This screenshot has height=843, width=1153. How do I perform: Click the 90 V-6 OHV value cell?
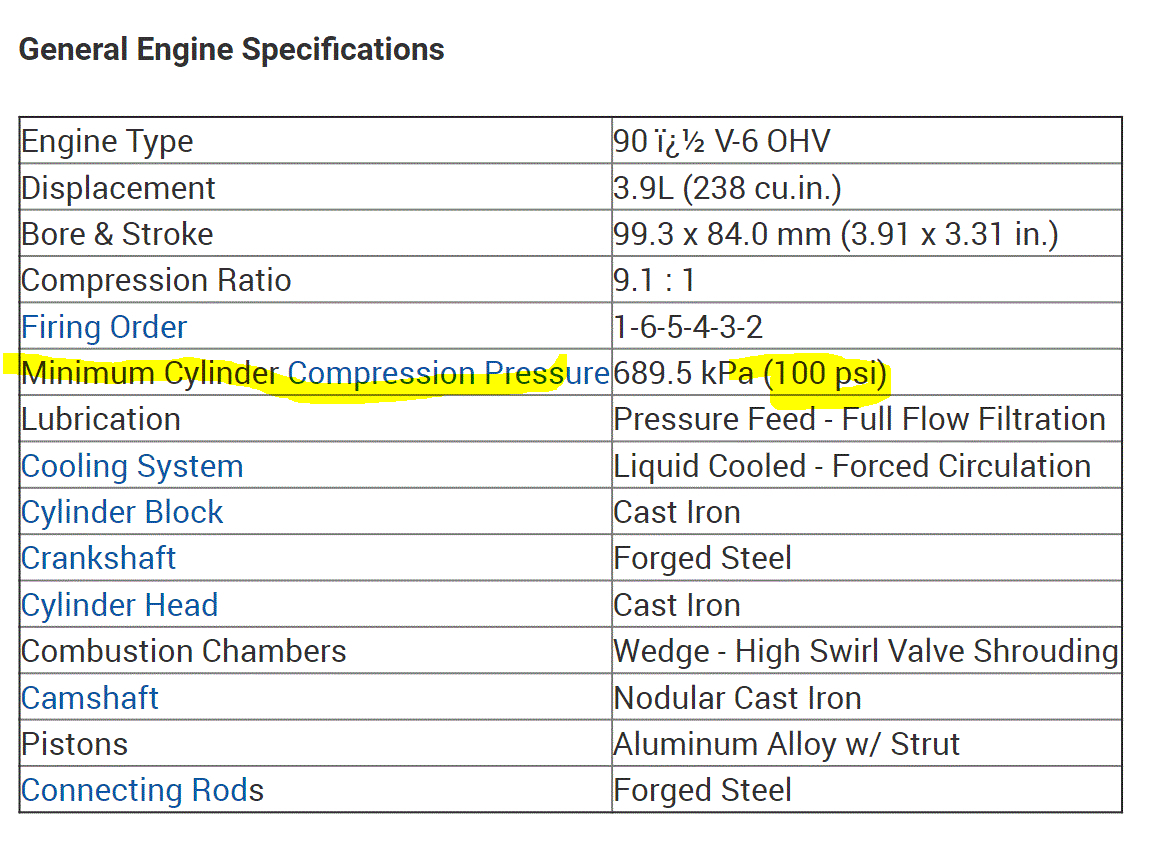coord(722,141)
